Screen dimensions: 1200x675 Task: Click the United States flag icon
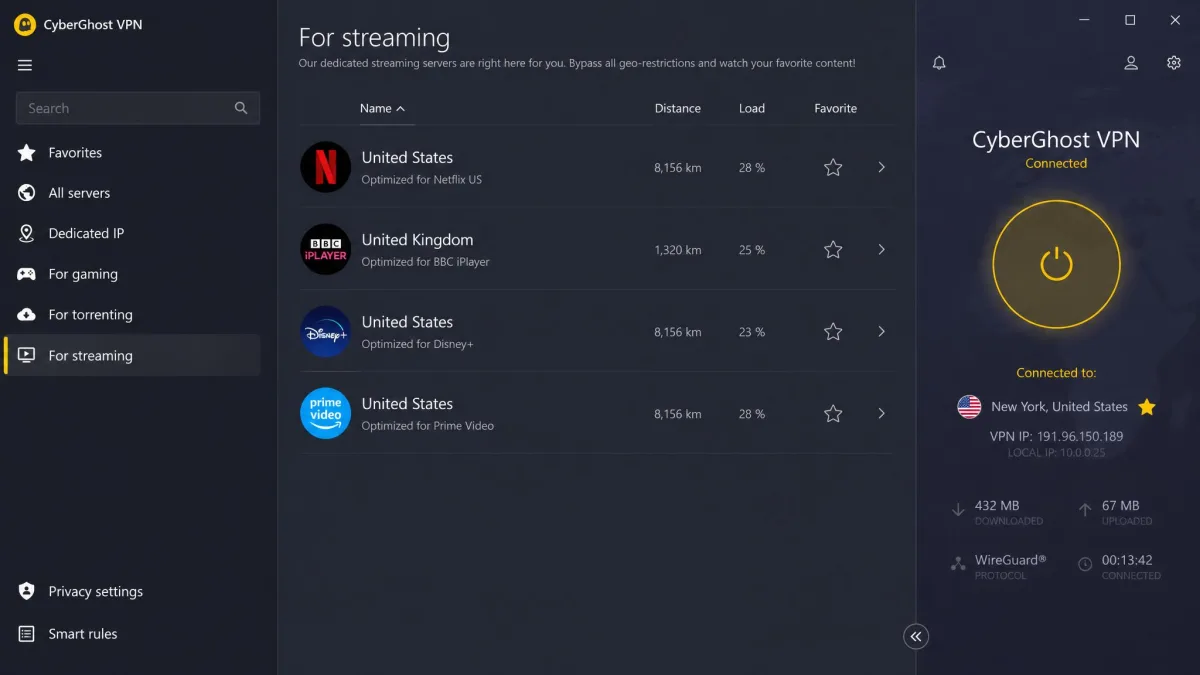(x=969, y=407)
